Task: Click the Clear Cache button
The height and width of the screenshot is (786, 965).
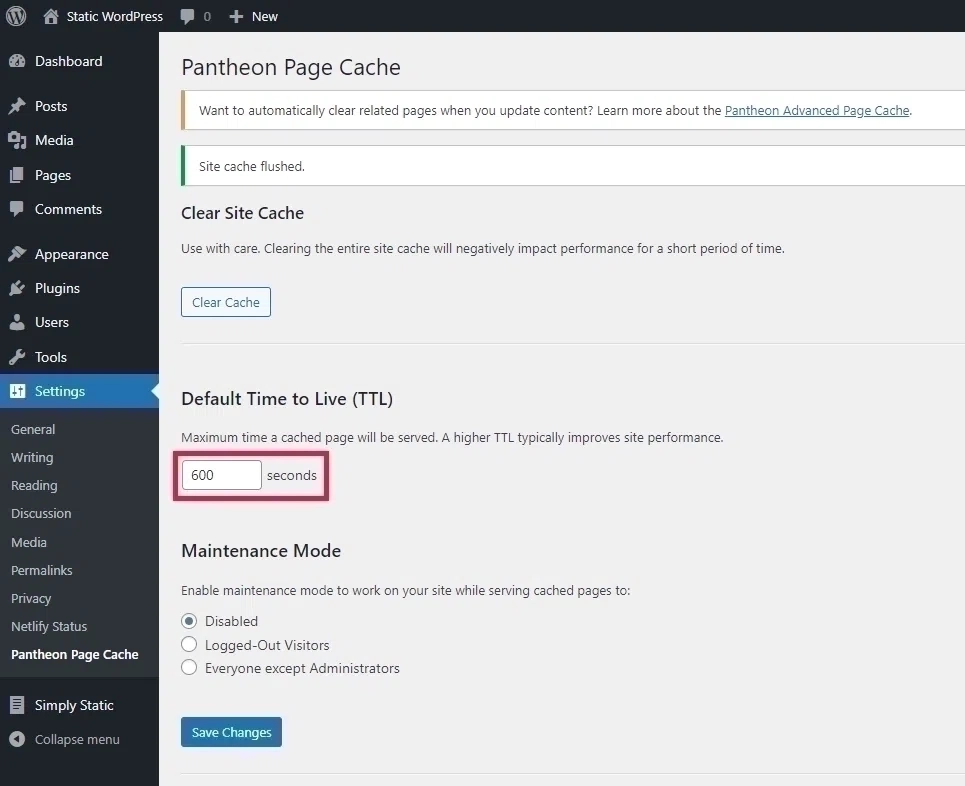Action: coord(225,302)
